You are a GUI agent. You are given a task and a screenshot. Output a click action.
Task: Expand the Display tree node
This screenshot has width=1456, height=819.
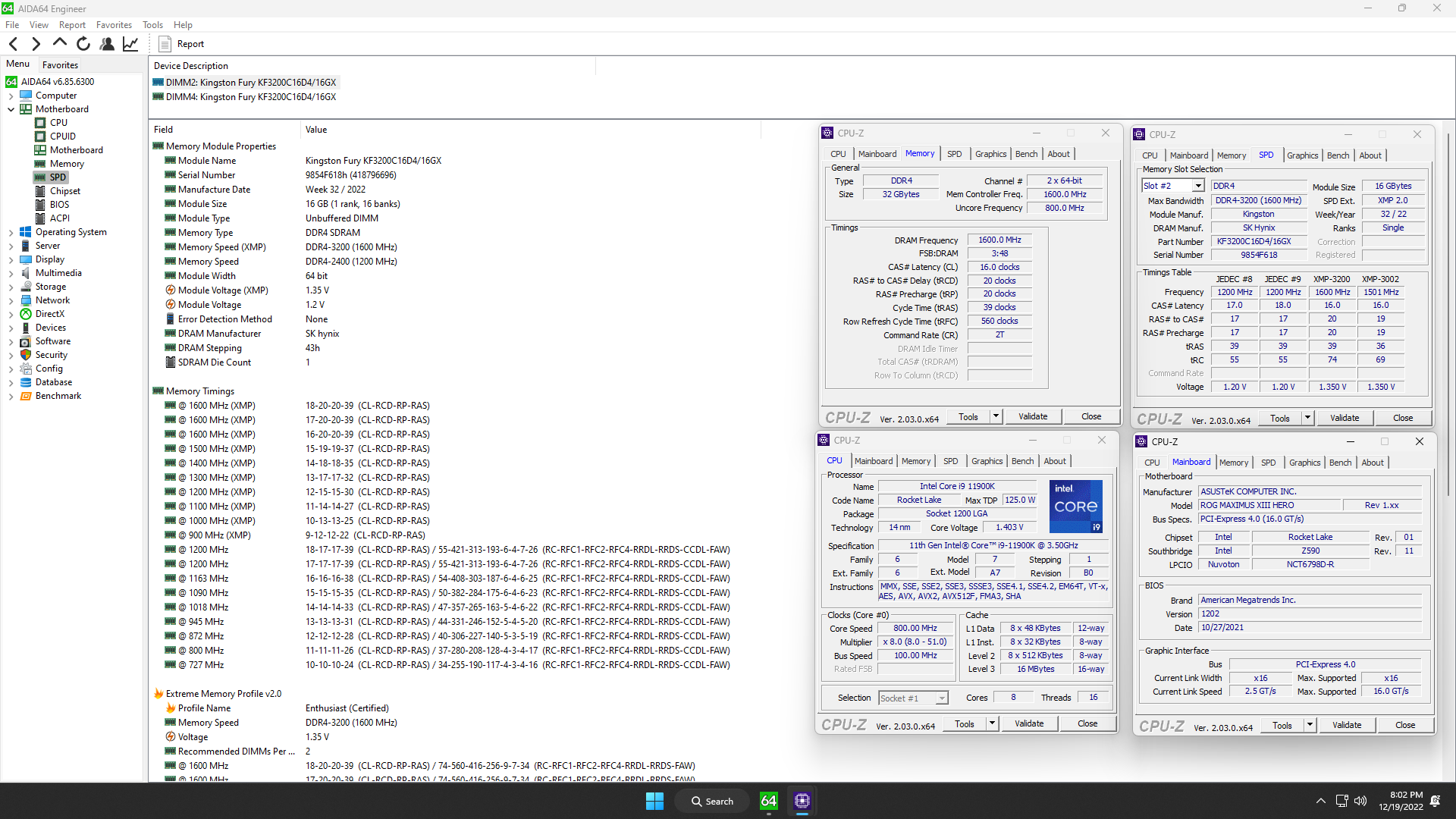[11, 259]
